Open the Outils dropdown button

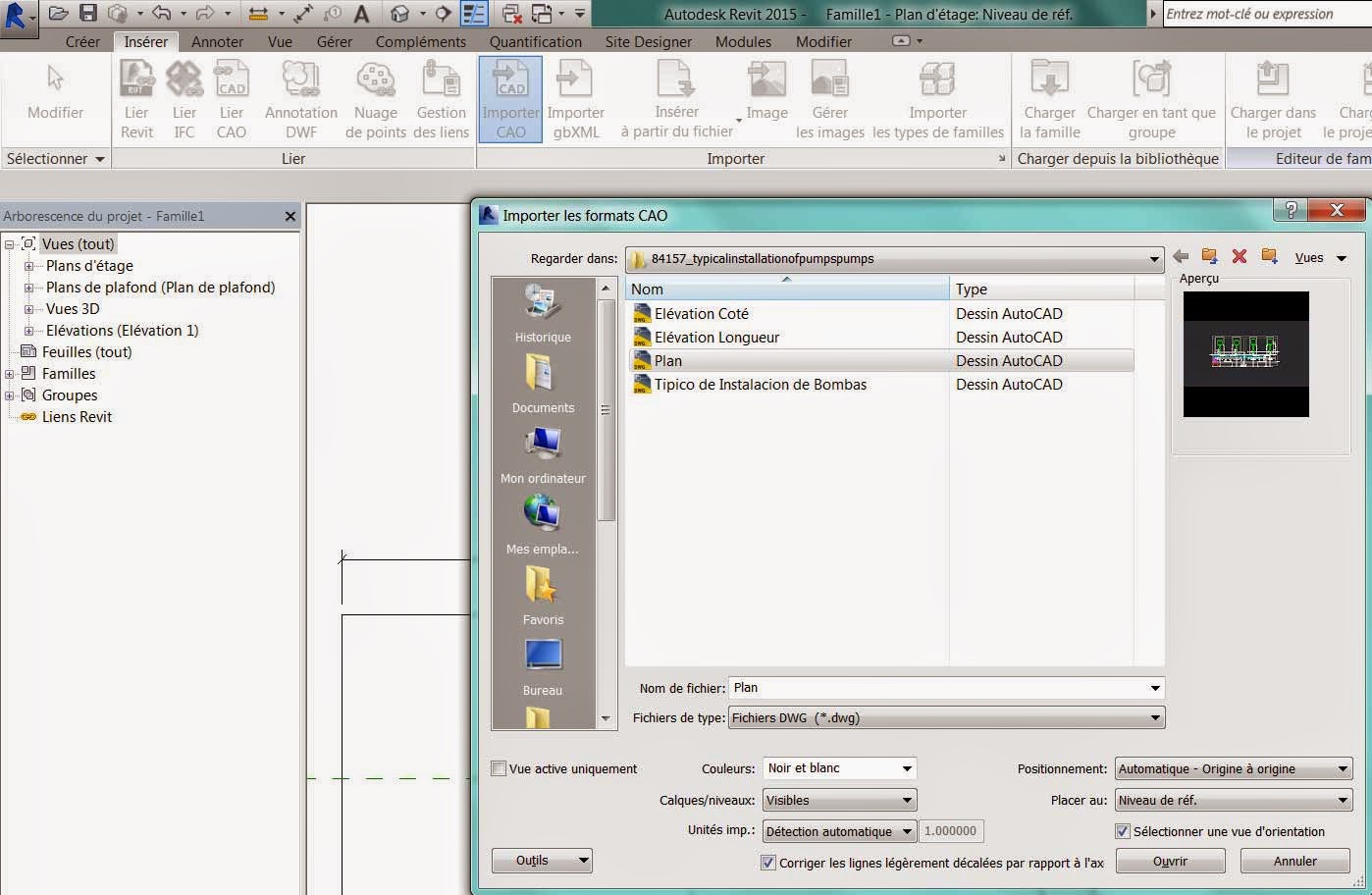(x=542, y=861)
